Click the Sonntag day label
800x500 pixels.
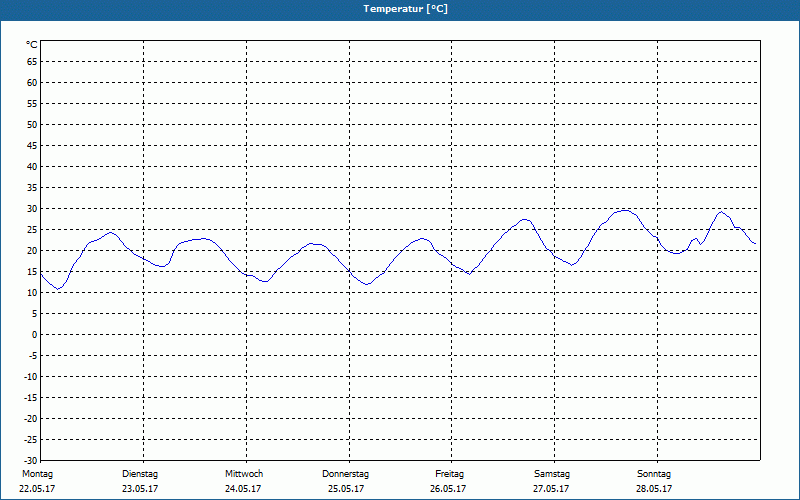coord(654,474)
